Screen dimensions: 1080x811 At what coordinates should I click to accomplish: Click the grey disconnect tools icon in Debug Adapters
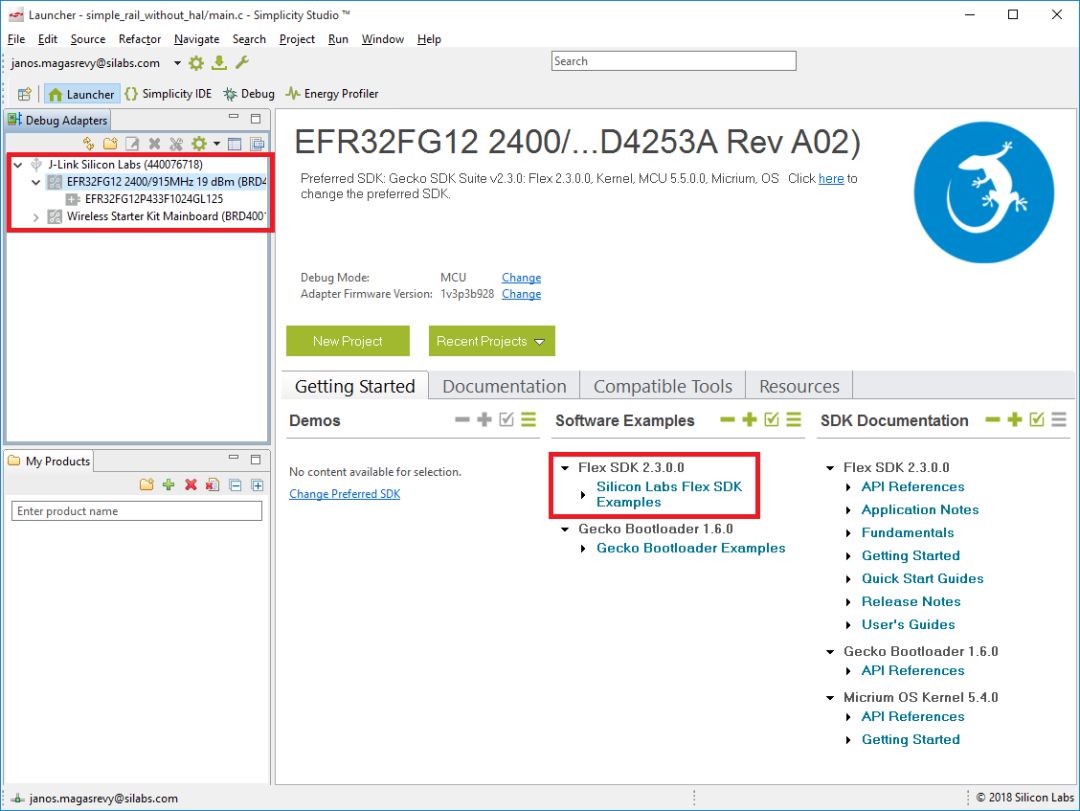point(176,143)
